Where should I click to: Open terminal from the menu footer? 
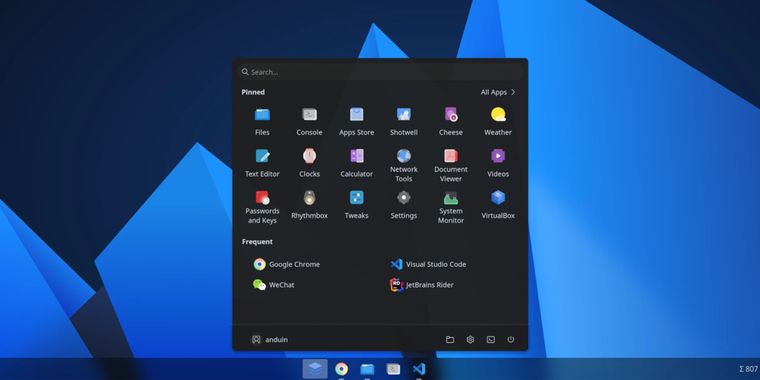pos(491,340)
